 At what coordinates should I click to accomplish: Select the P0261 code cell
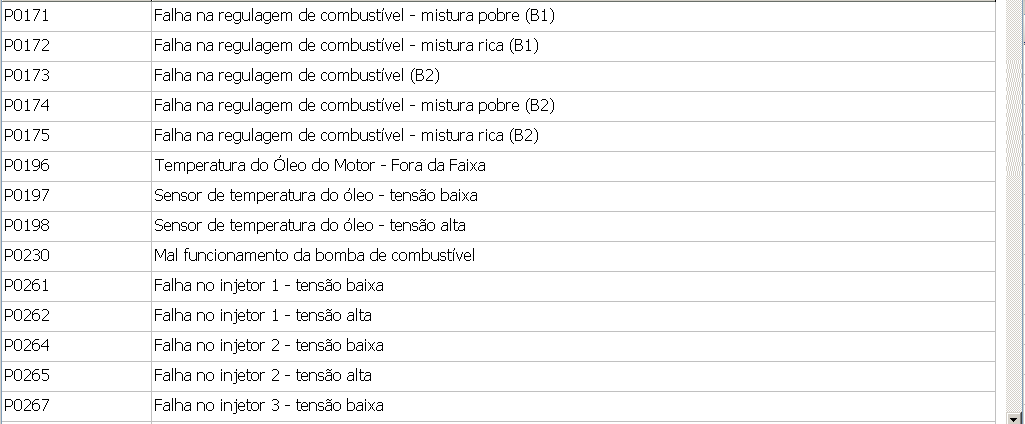(x=27, y=286)
